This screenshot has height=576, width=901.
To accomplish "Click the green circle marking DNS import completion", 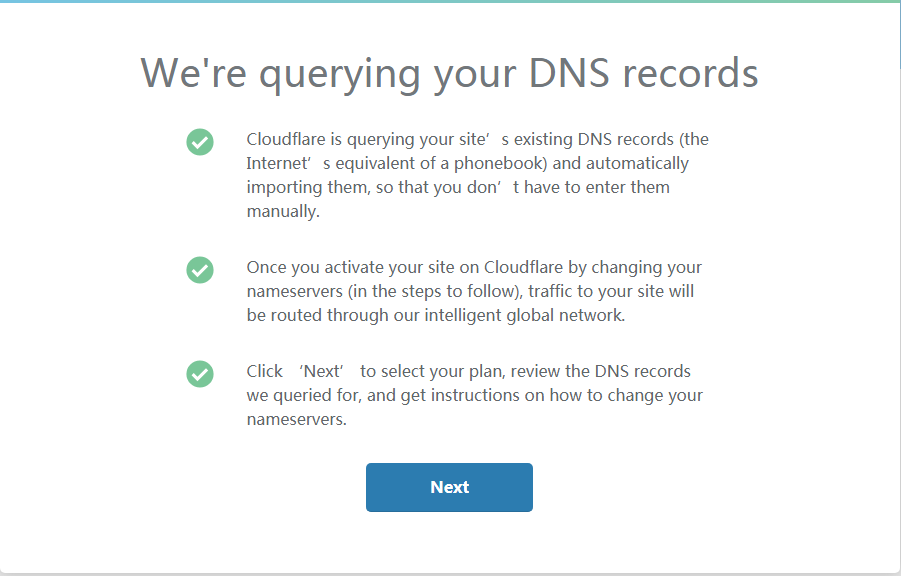I will tap(200, 142).
